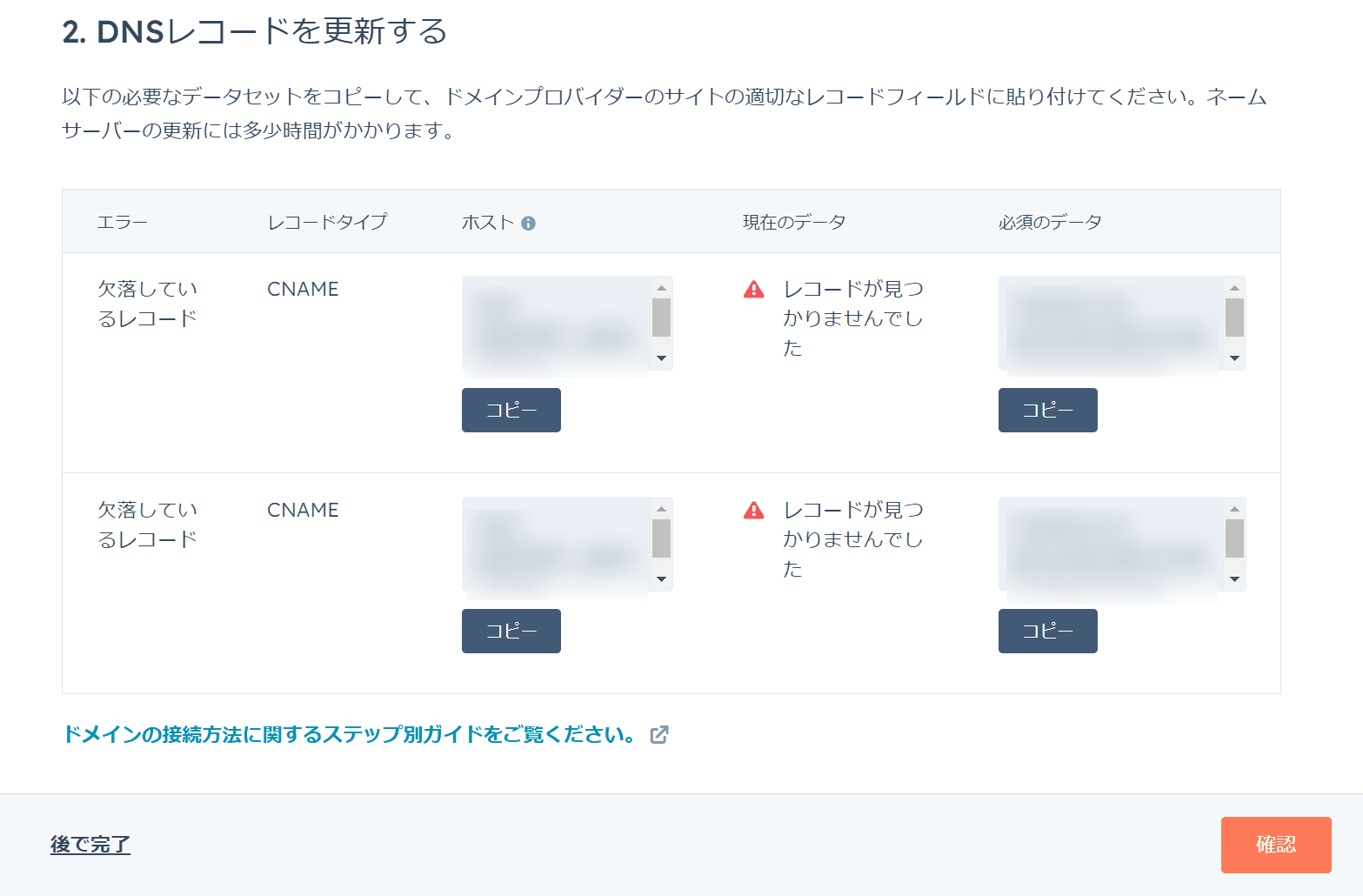Click the 後で完了 link

point(90,845)
